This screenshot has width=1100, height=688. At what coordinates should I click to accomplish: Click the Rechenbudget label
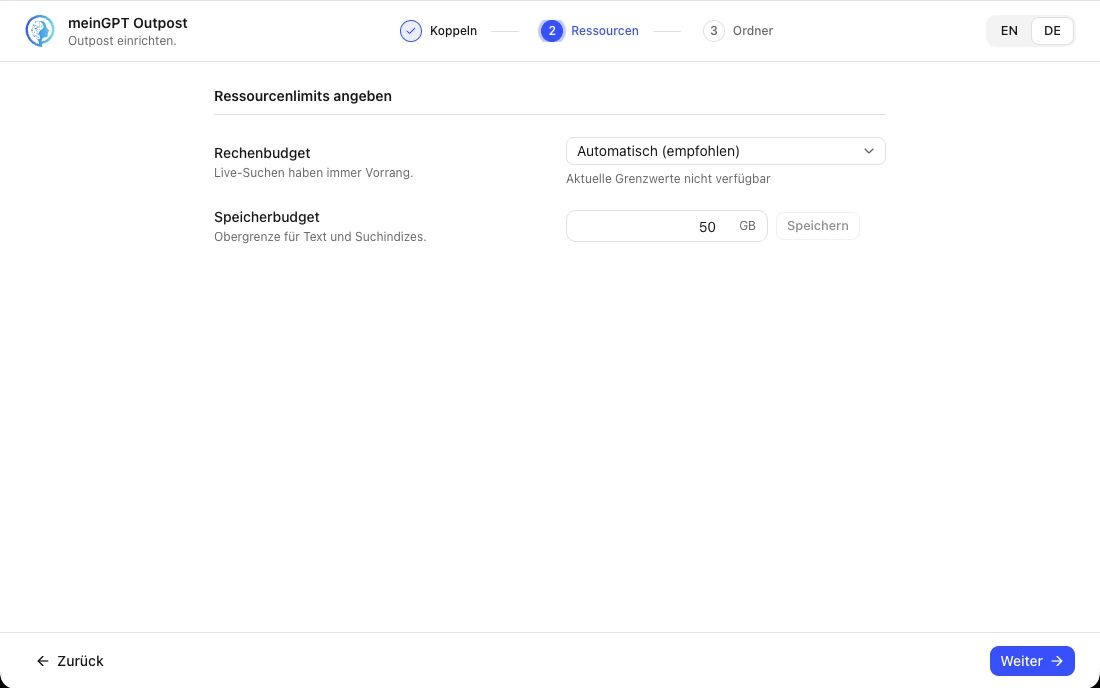coord(262,153)
